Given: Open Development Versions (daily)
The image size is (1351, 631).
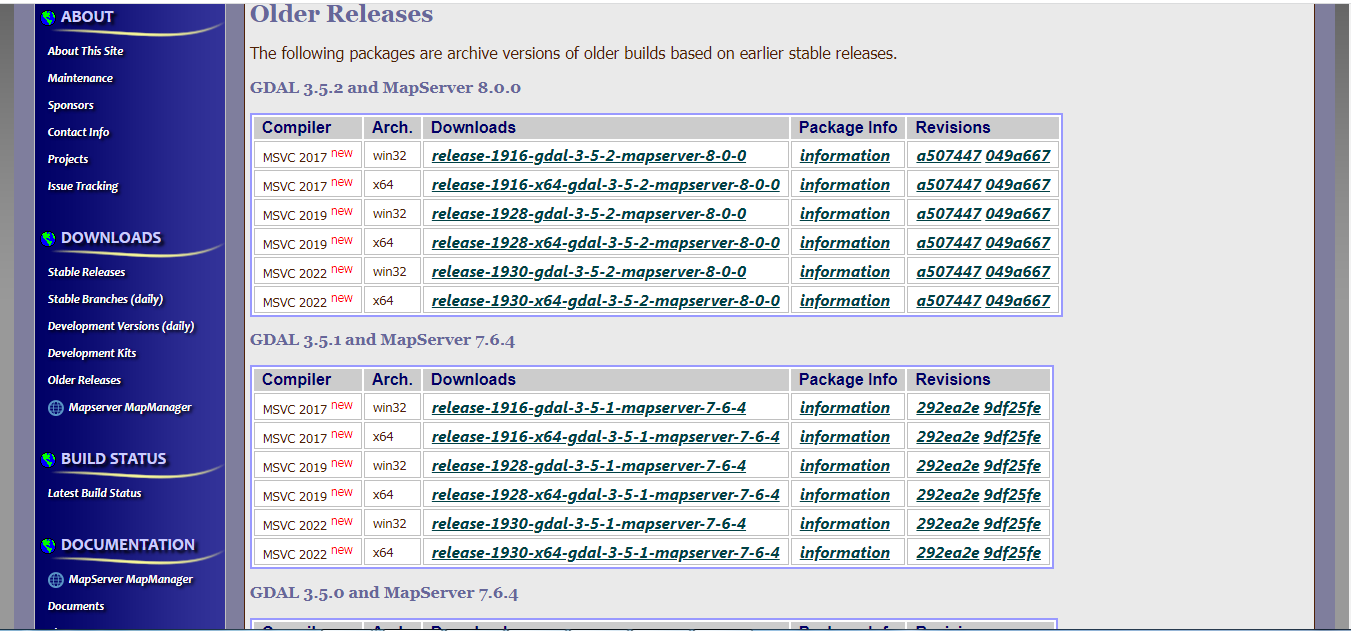Looking at the screenshot, I should click(121, 326).
